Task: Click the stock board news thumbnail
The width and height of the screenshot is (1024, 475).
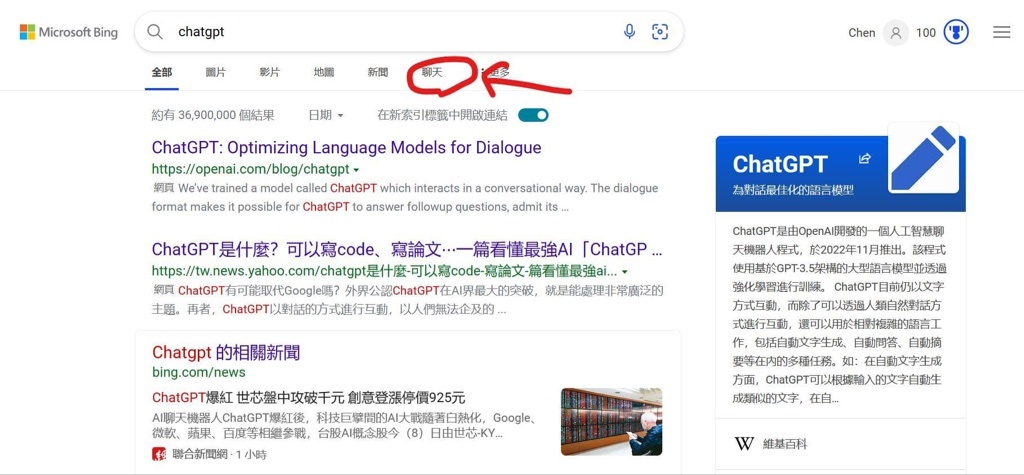Action: tap(611, 422)
